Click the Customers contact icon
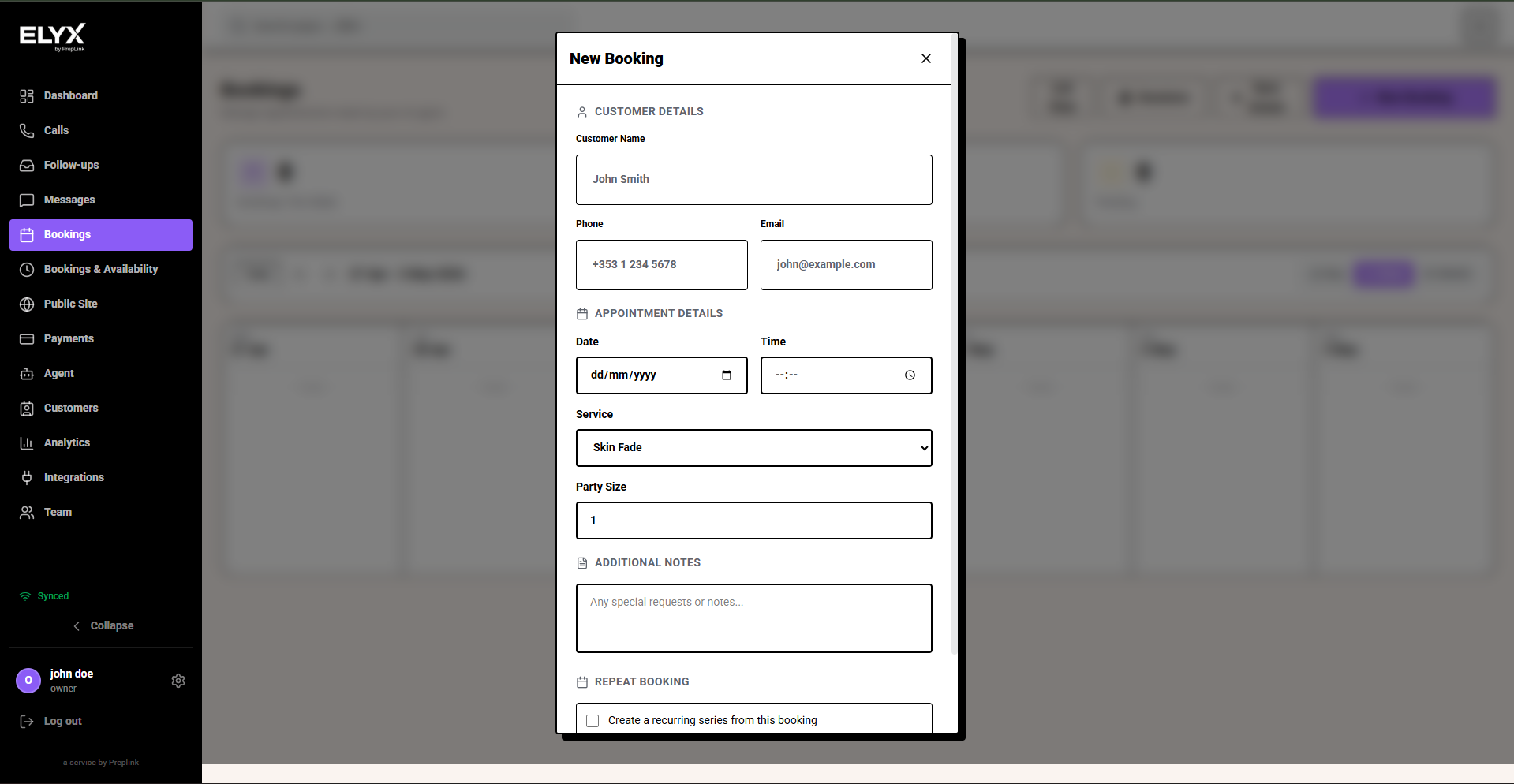Image resolution: width=1514 pixels, height=784 pixels. pyautogui.click(x=27, y=408)
